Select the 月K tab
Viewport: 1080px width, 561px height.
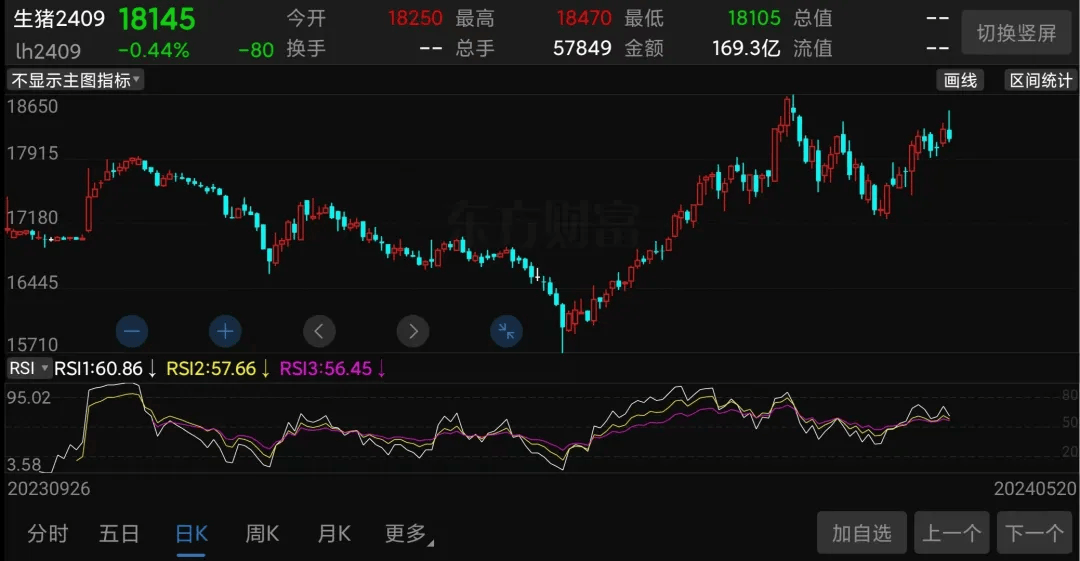coord(334,534)
